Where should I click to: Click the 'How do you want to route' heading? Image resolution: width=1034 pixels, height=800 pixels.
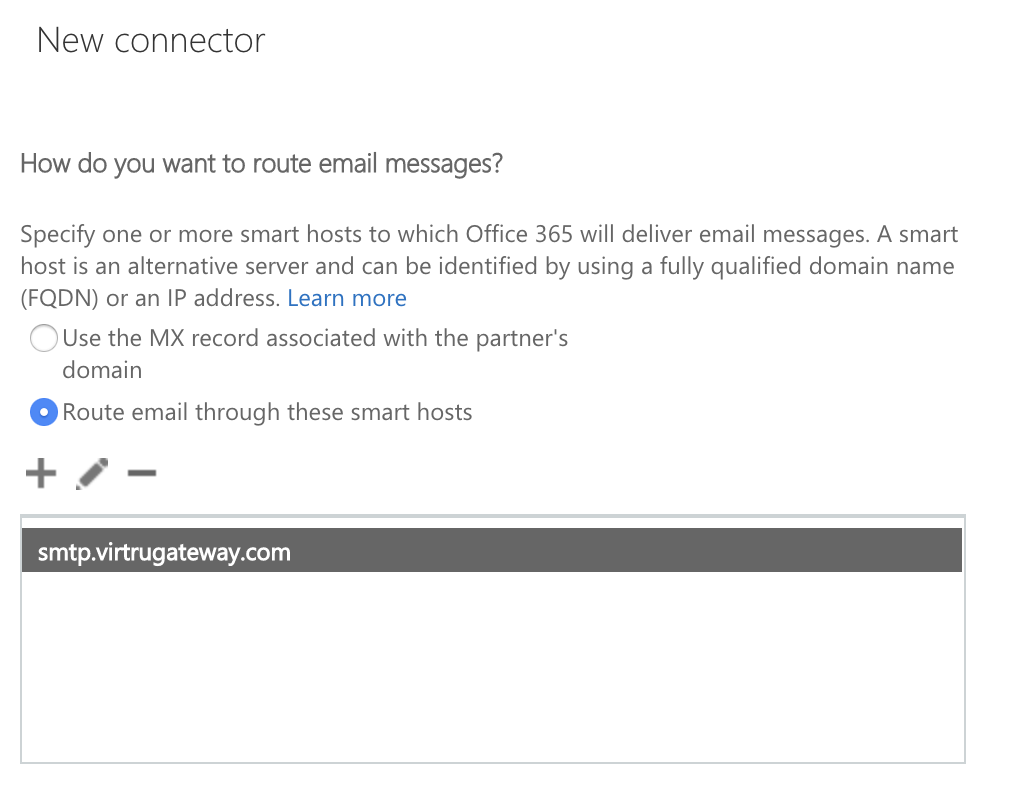pos(261,164)
